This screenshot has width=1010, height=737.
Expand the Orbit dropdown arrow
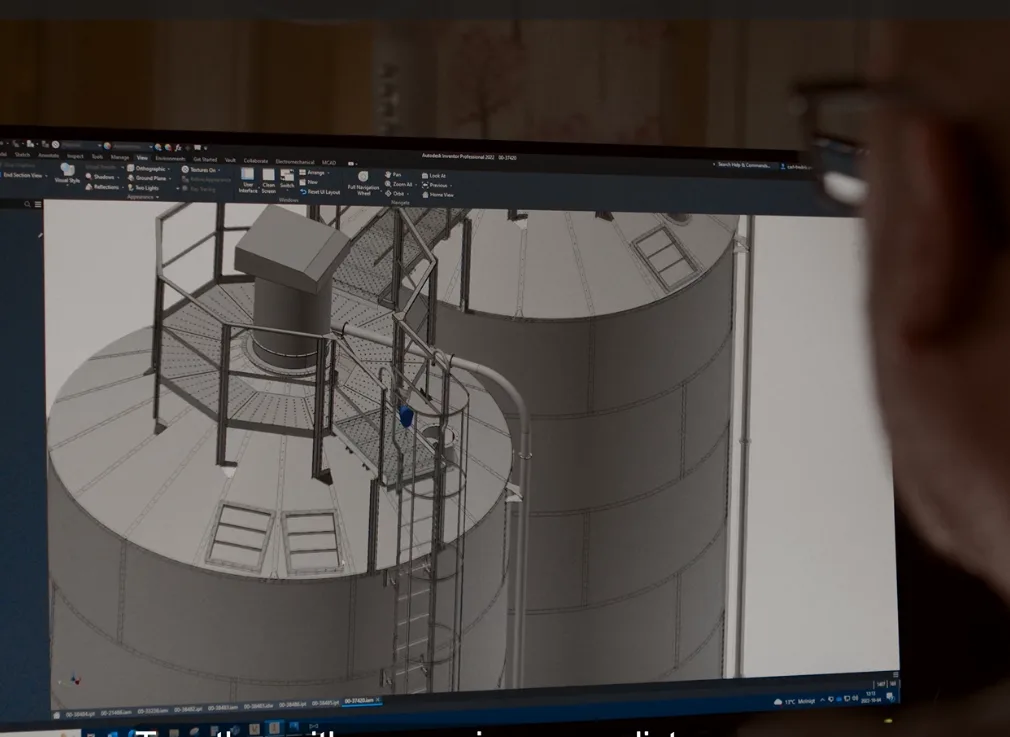408,195
